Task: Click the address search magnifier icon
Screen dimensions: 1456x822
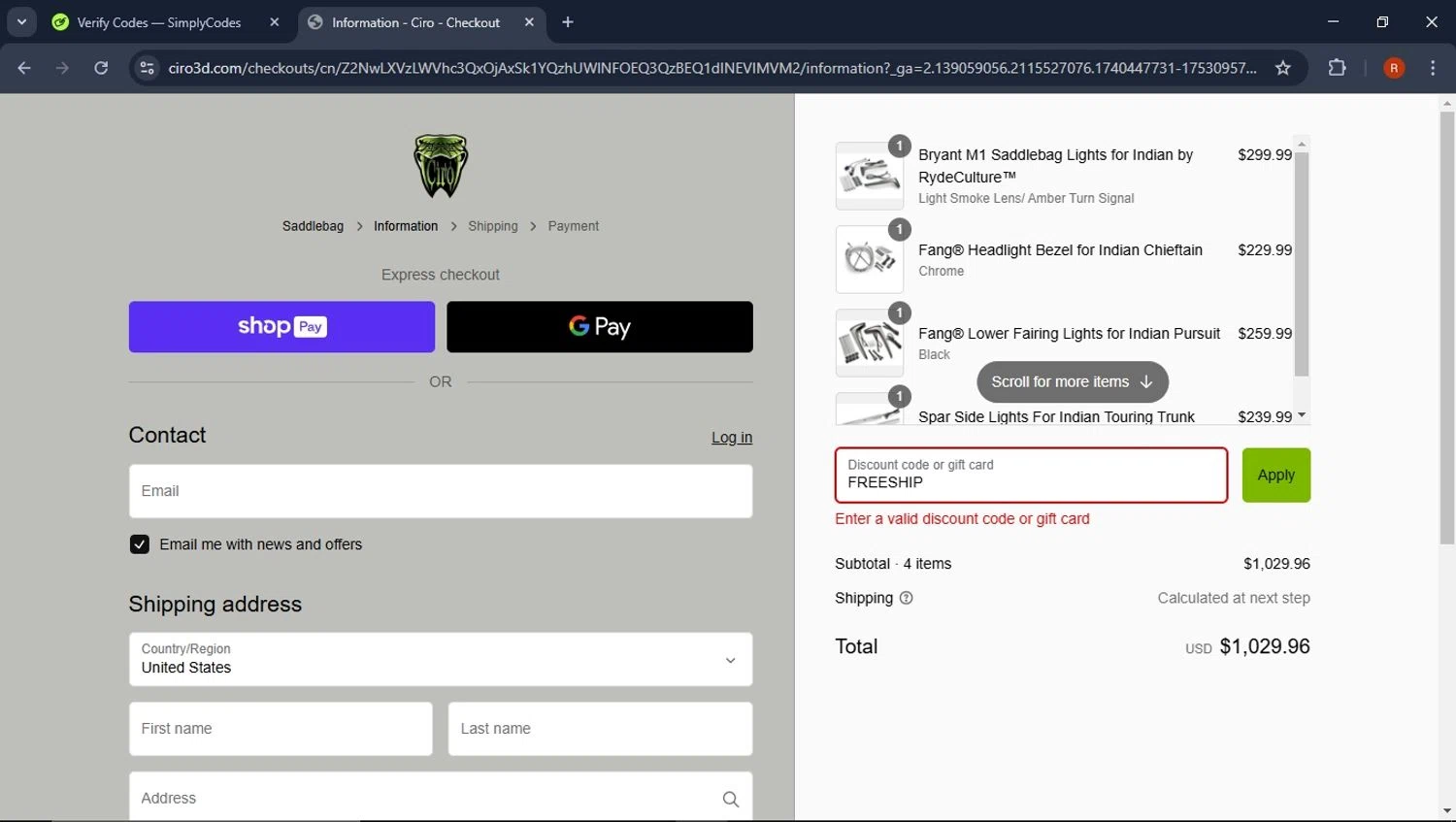Action: [731, 799]
